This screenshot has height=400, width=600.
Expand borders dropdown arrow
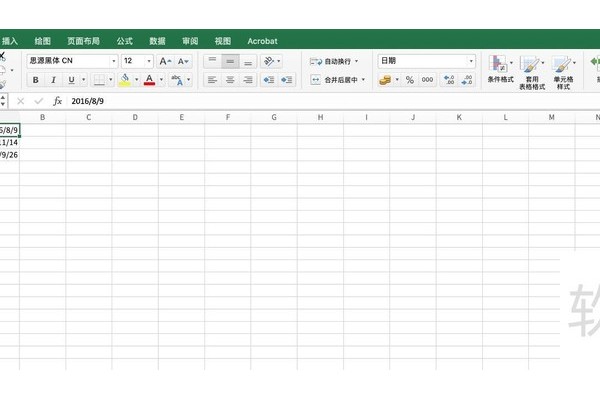click(111, 80)
